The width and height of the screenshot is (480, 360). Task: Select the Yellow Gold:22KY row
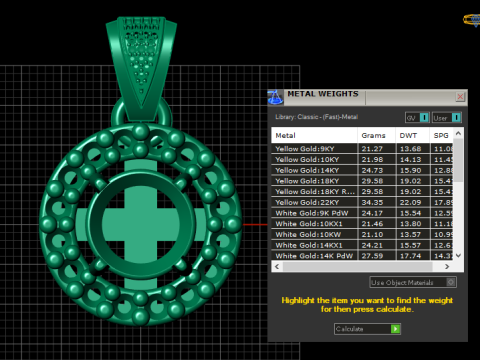pos(362,202)
